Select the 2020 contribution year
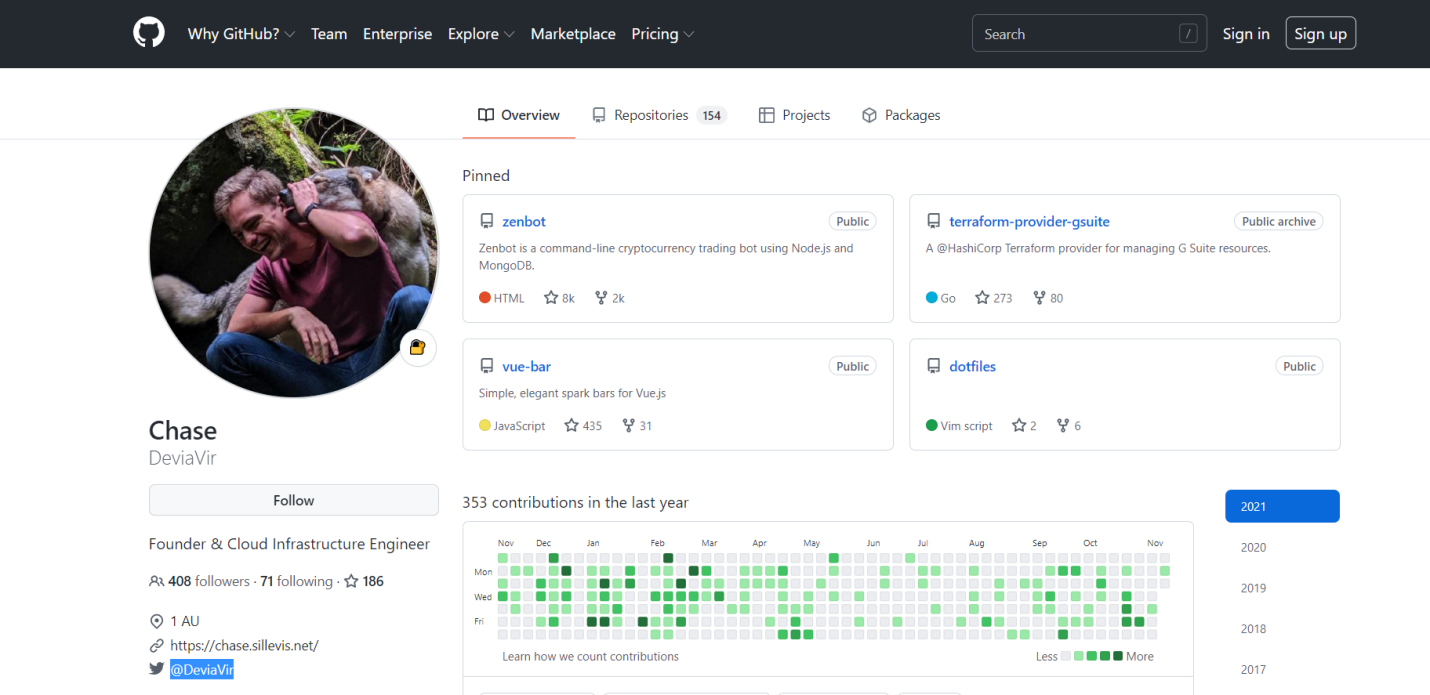Image resolution: width=1430 pixels, height=695 pixels. (1253, 547)
